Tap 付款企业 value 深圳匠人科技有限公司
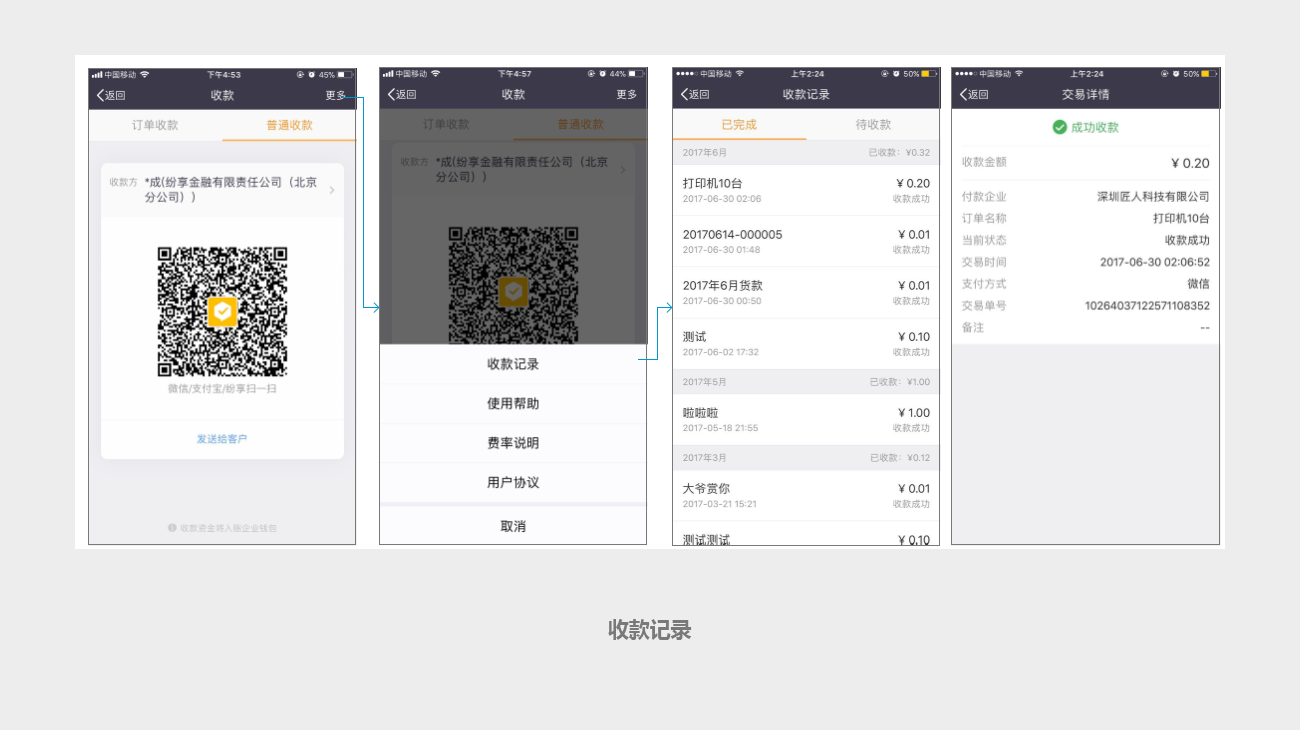 point(1153,197)
